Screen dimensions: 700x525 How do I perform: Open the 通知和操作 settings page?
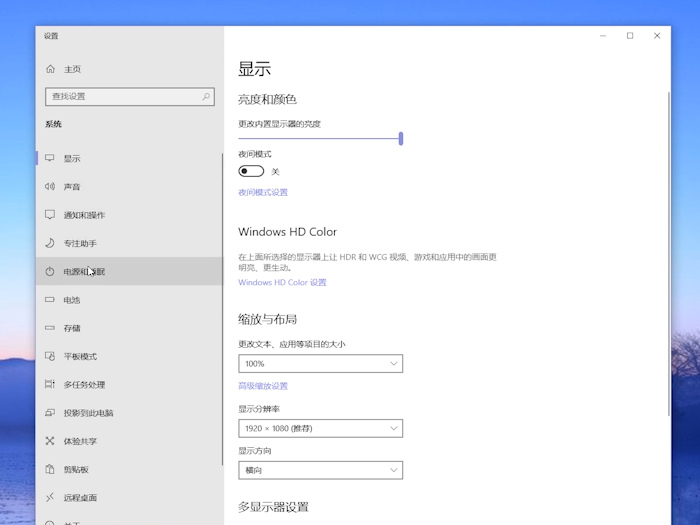click(129, 215)
